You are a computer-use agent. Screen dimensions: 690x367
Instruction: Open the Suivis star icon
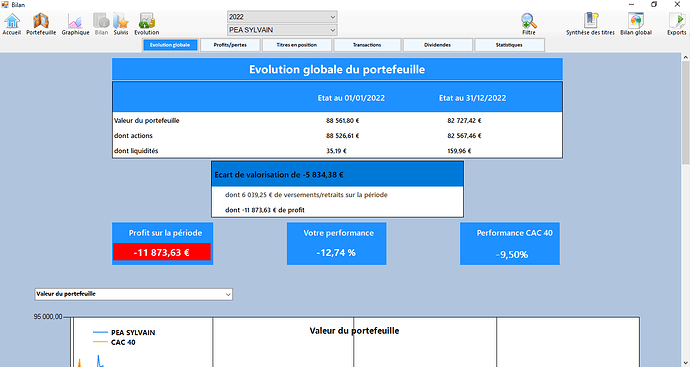[x=121, y=24]
